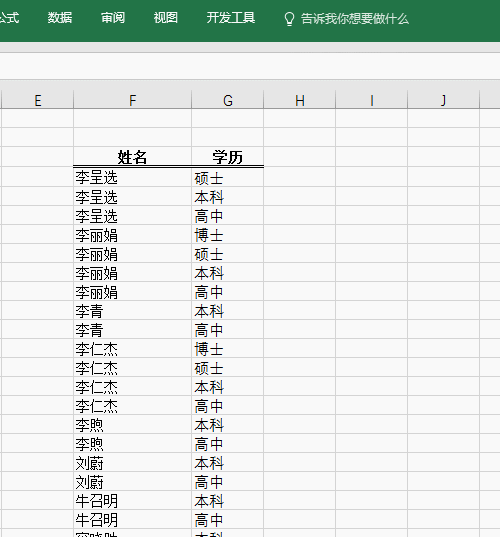Select the 李丽娟 cell next to 本科
The height and width of the screenshot is (537, 500).
click(x=133, y=273)
